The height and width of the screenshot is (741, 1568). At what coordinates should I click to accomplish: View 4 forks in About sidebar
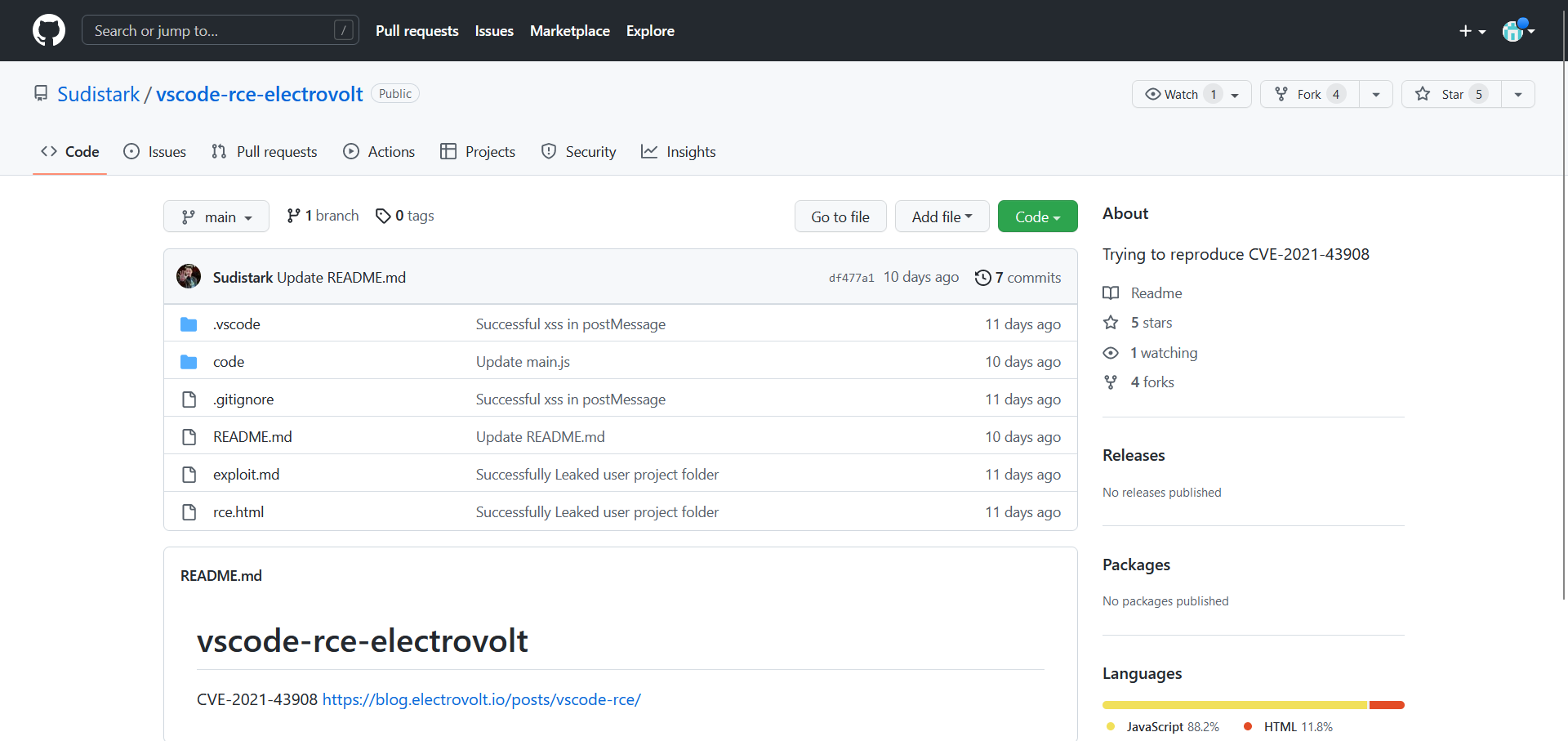[1138, 382]
